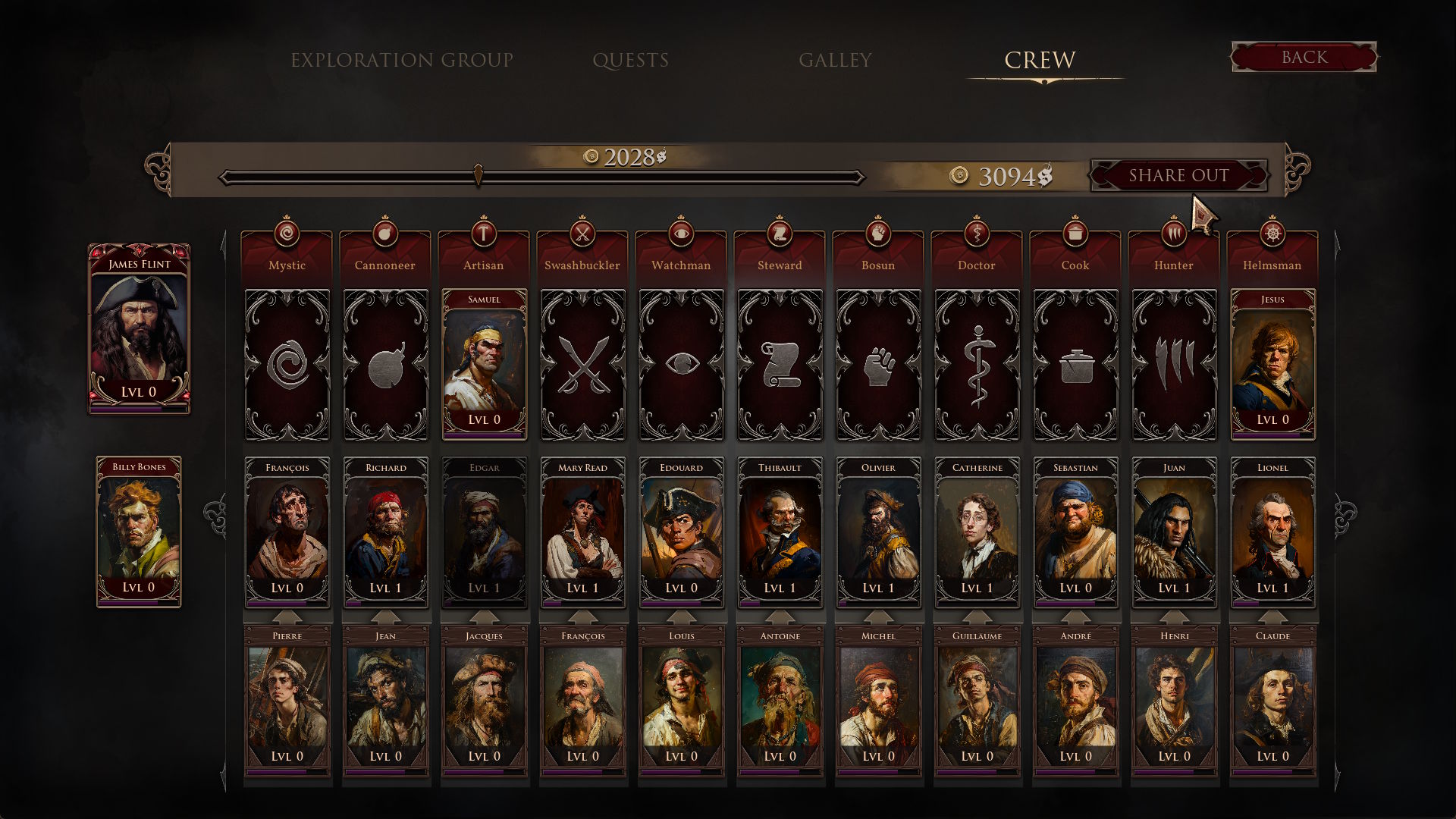Select the empty Cannoneer bomb slot
This screenshot has width=1456, height=819.
tap(385, 365)
